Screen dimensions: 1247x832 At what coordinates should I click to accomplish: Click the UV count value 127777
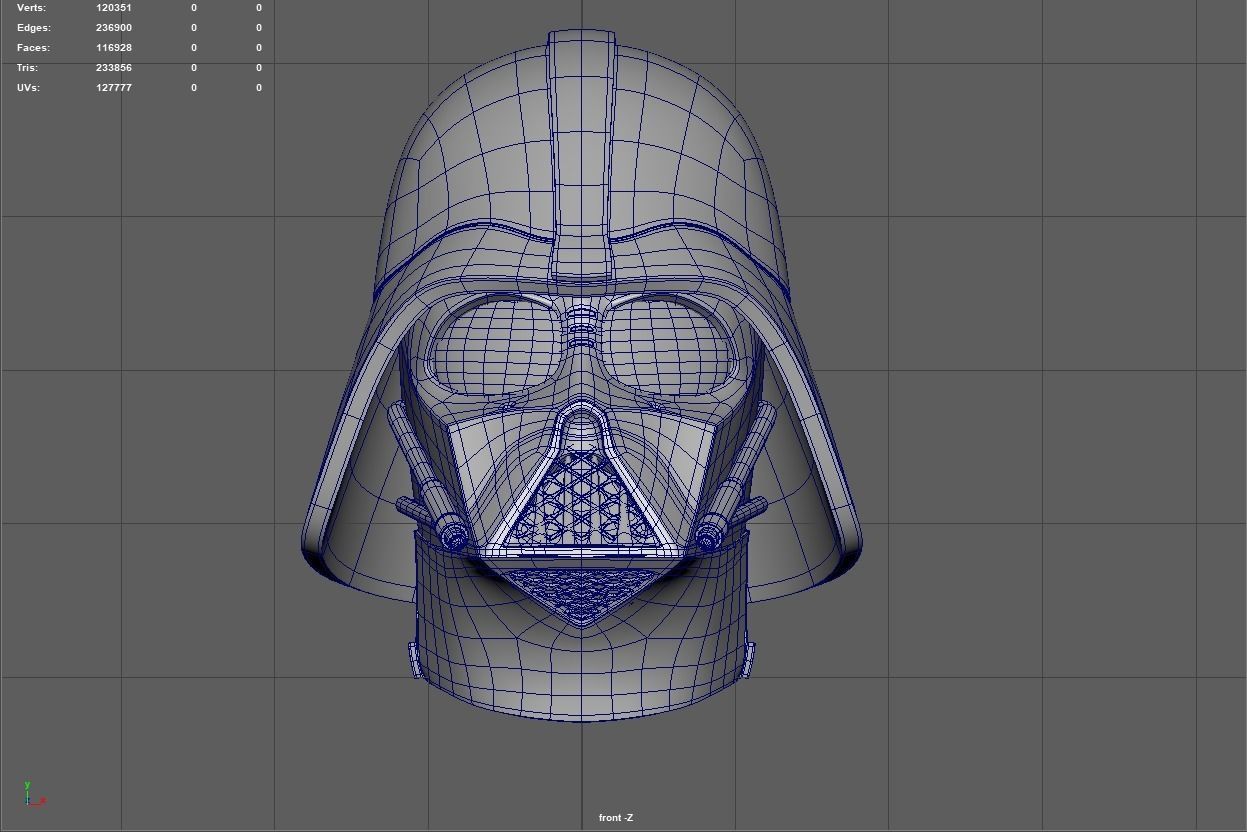(x=114, y=88)
